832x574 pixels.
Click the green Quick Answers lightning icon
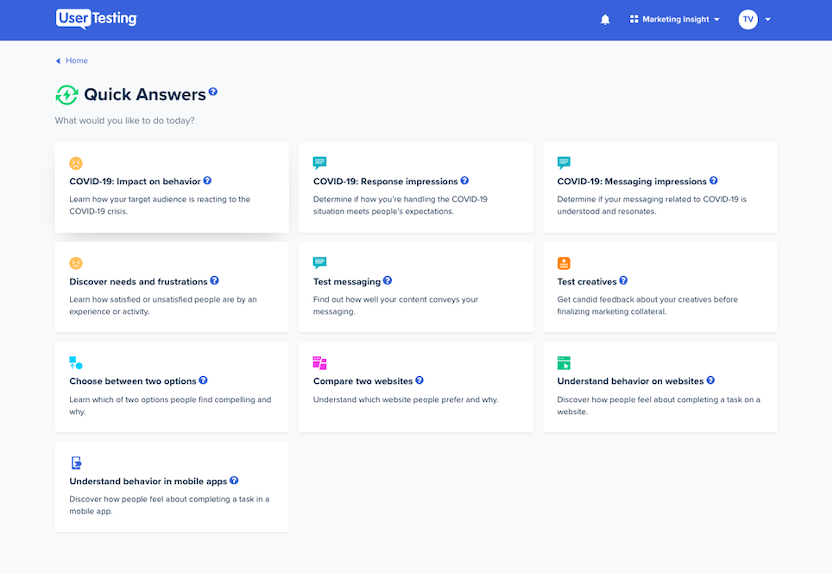tap(67, 95)
